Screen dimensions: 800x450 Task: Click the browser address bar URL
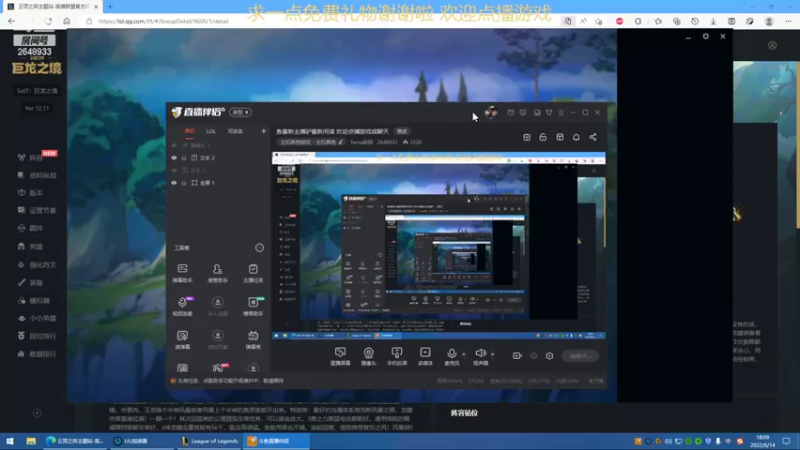[163, 21]
